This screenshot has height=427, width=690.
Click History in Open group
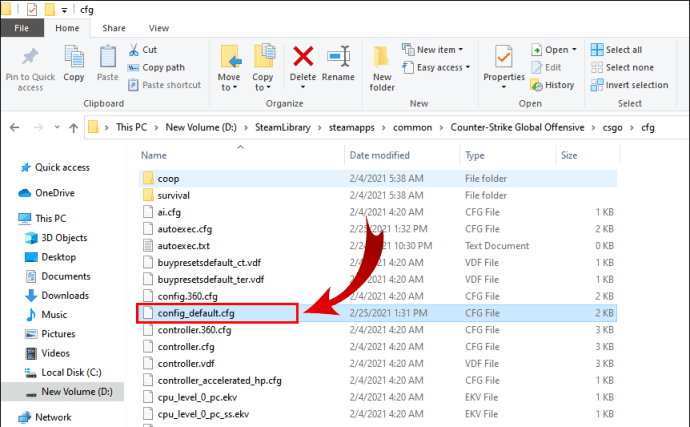[x=552, y=85]
